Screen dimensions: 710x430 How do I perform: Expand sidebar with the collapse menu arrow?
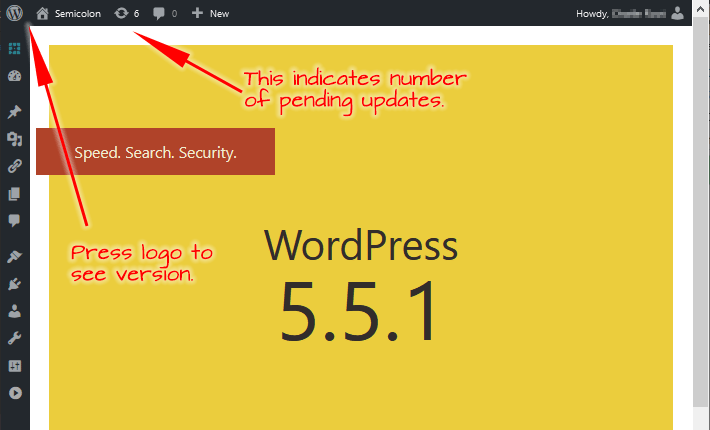click(15, 393)
